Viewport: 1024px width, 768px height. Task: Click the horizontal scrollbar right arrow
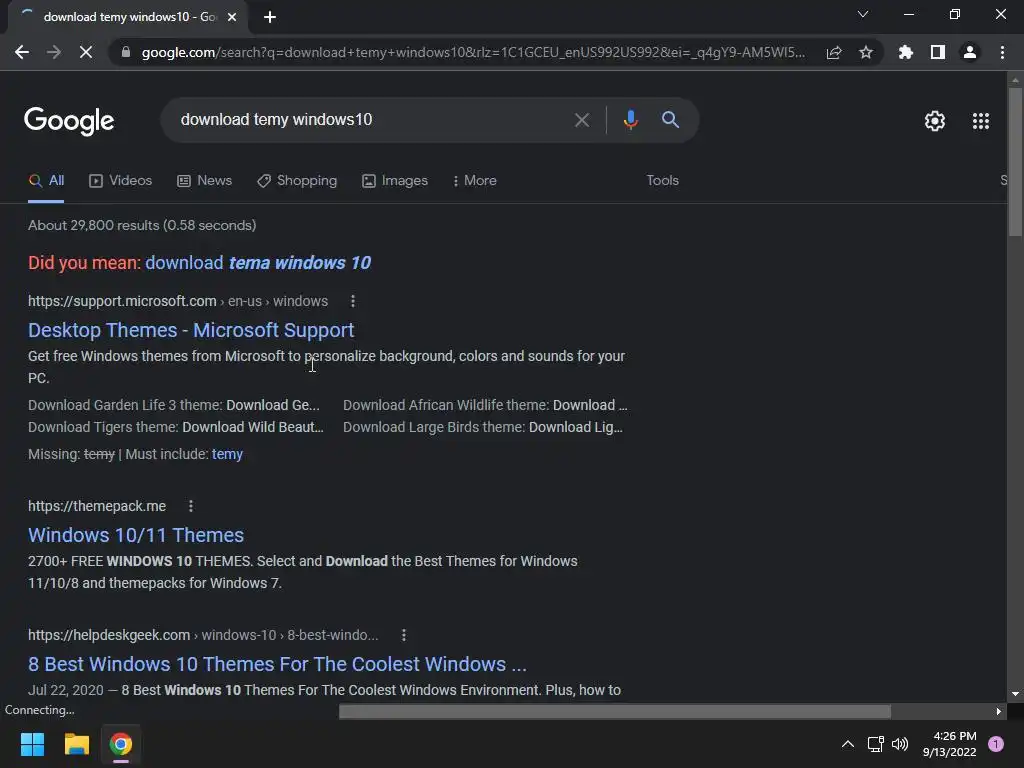[999, 711]
